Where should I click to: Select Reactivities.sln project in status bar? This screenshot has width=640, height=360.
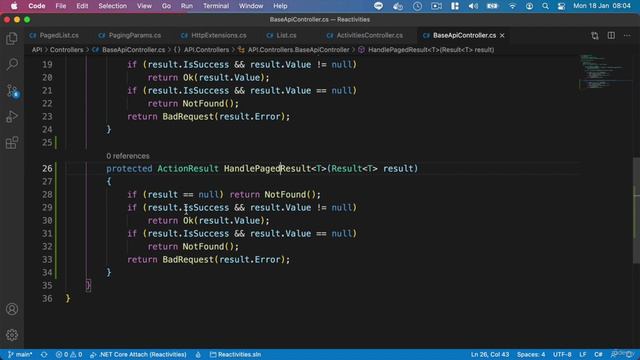235,354
